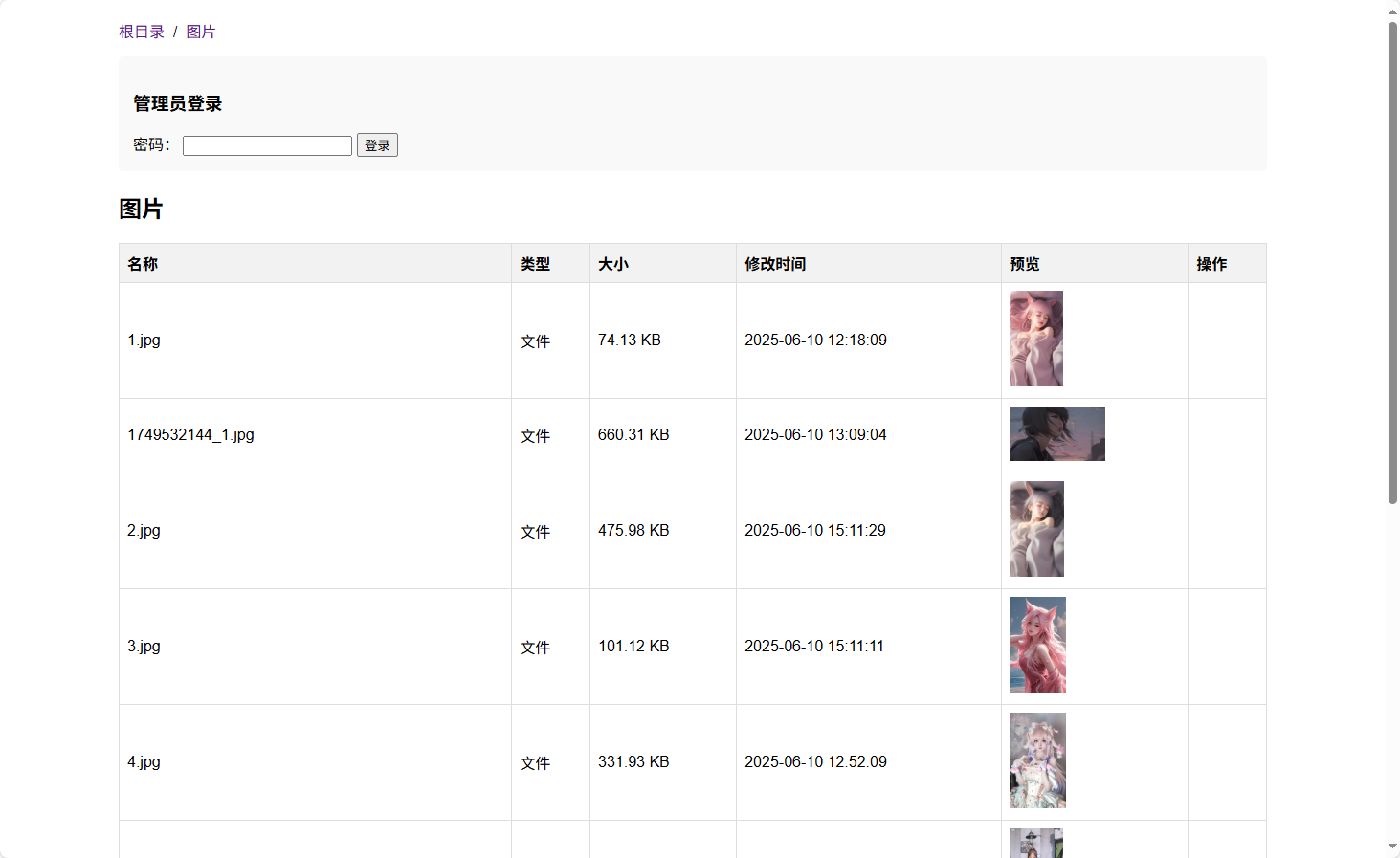The image size is (1400, 858).
Task: Click the scrollbar down arrow
Action: pos(1392,847)
